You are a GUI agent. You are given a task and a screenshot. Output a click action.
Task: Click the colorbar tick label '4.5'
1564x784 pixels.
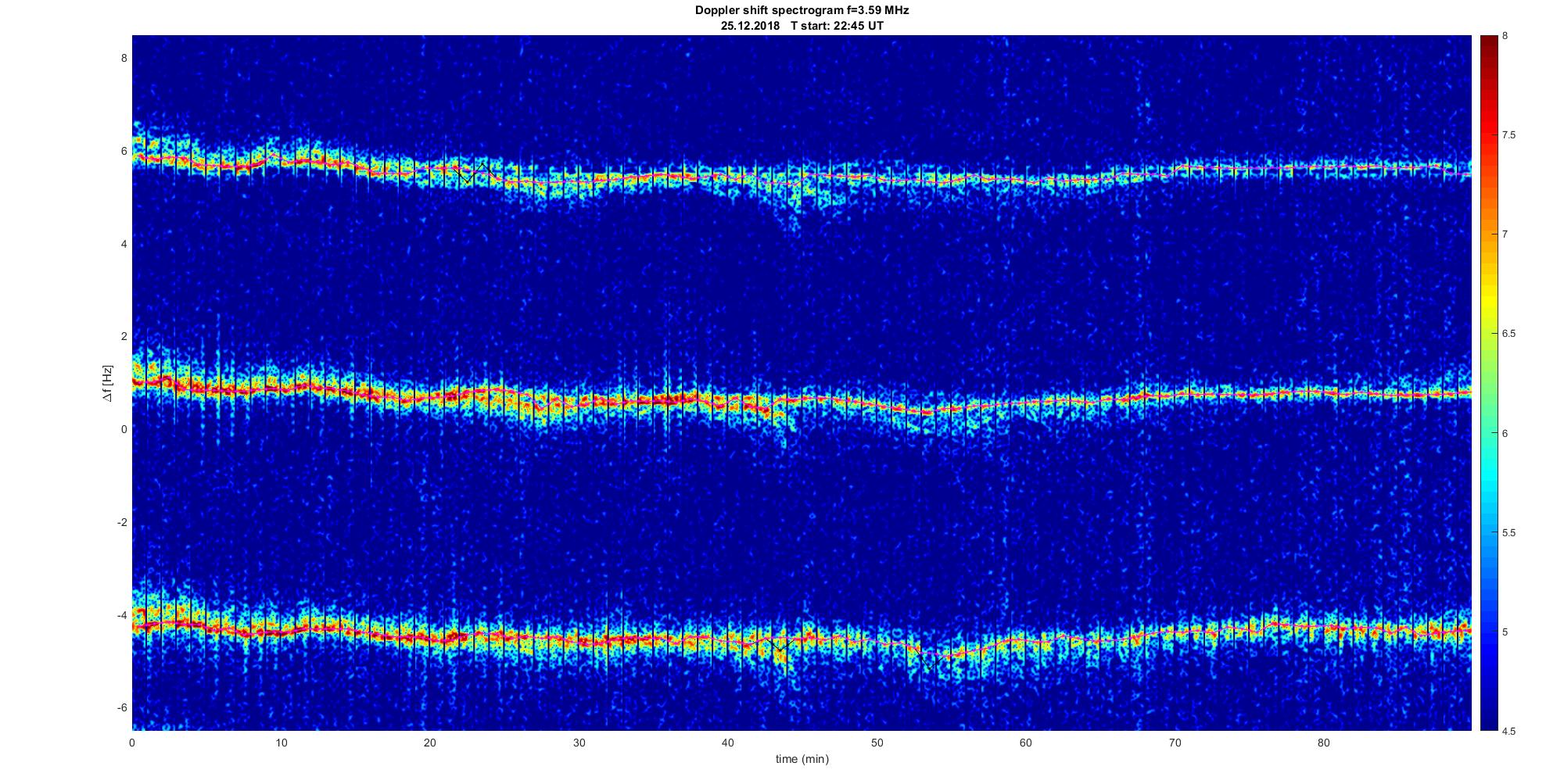tap(1508, 731)
